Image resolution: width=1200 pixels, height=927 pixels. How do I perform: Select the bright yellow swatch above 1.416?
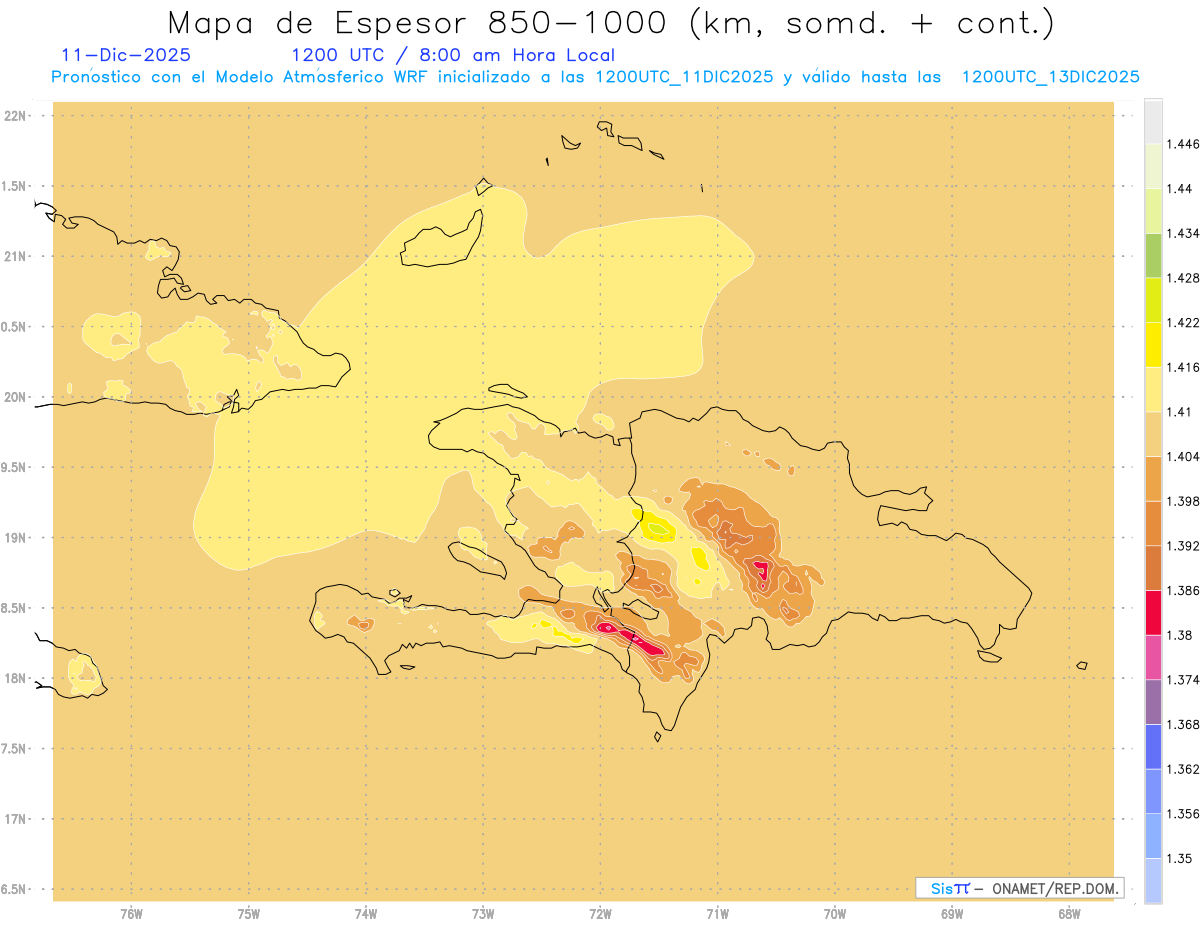pyautogui.click(x=1153, y=344)
